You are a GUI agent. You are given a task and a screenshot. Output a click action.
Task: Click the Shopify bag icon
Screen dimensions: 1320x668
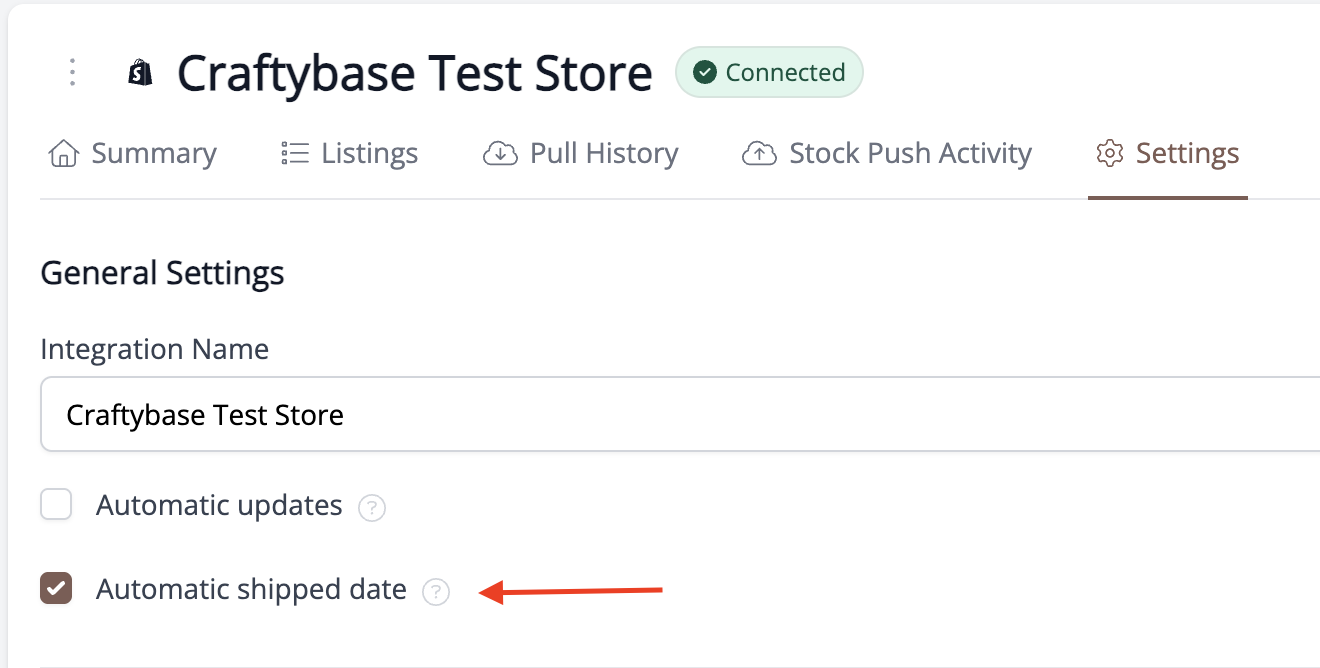pos(141,73)
